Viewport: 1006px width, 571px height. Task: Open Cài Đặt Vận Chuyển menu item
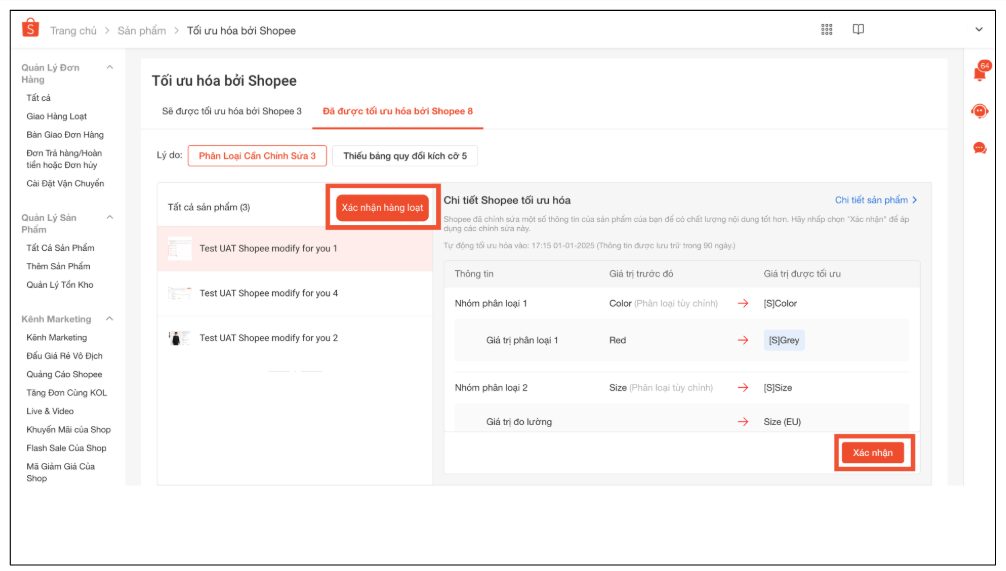pyautogui.click(x=65, y=183)
